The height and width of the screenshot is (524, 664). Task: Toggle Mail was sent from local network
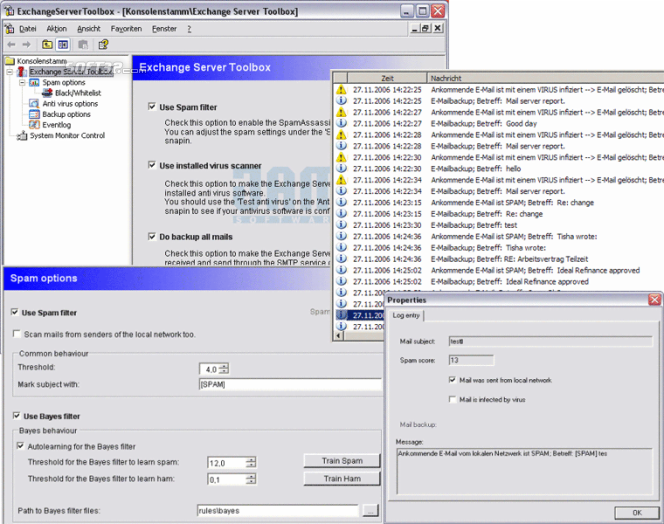coord(452,380)
